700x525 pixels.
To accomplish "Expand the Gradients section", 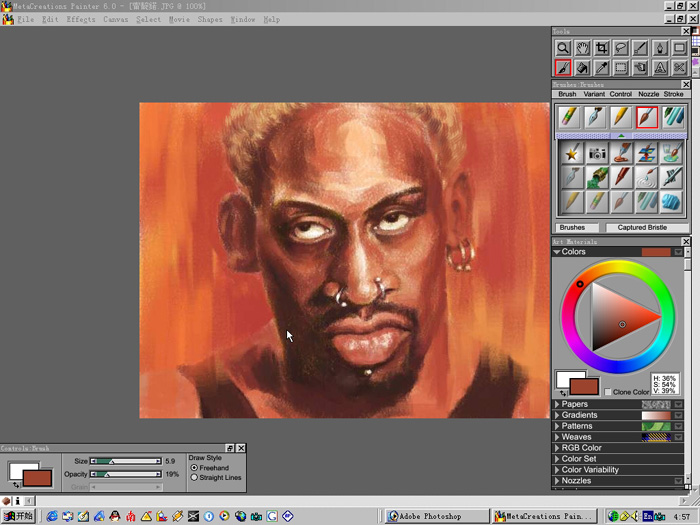I will point(557,415).
